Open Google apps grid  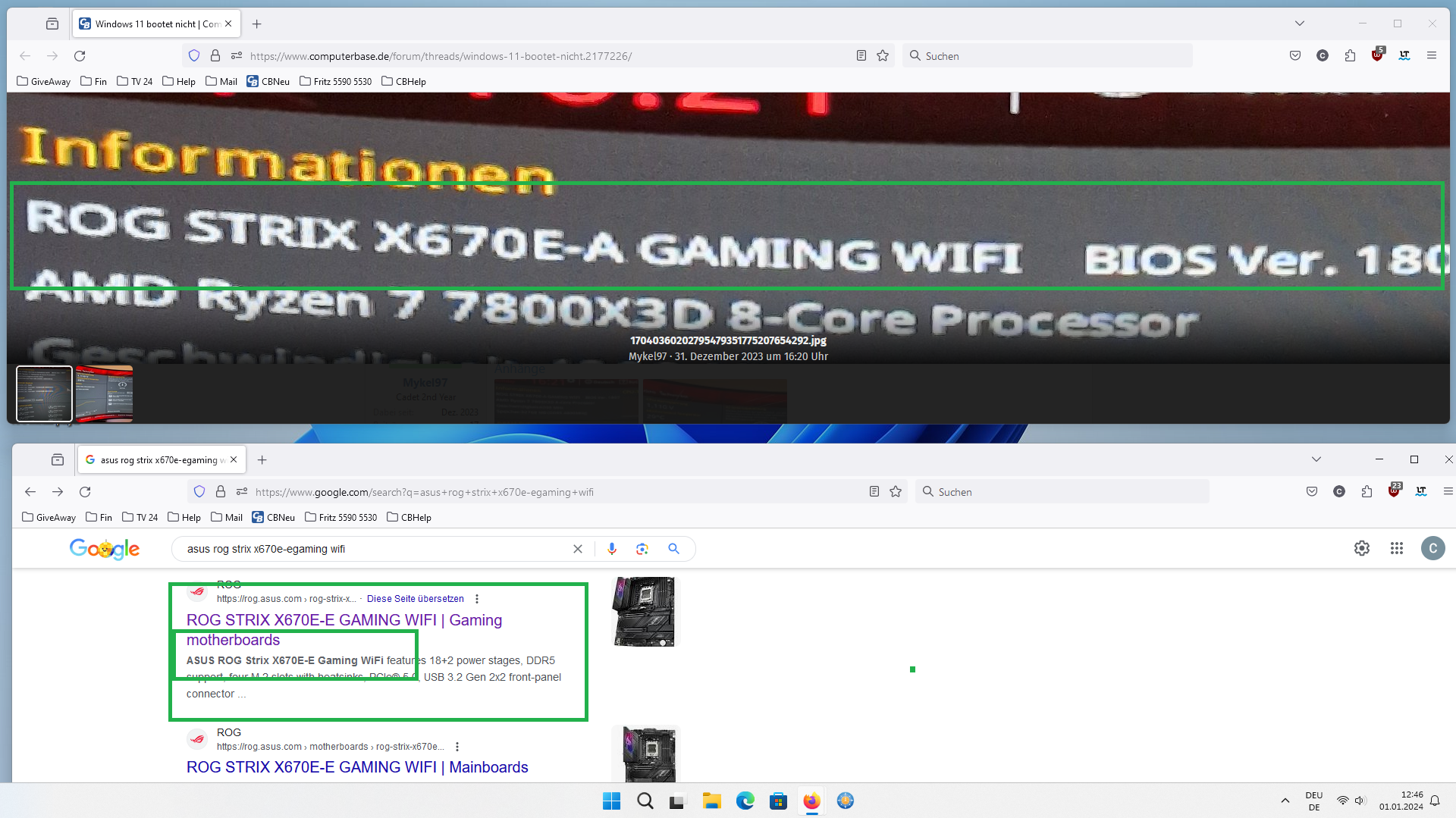click(1397, 548)
